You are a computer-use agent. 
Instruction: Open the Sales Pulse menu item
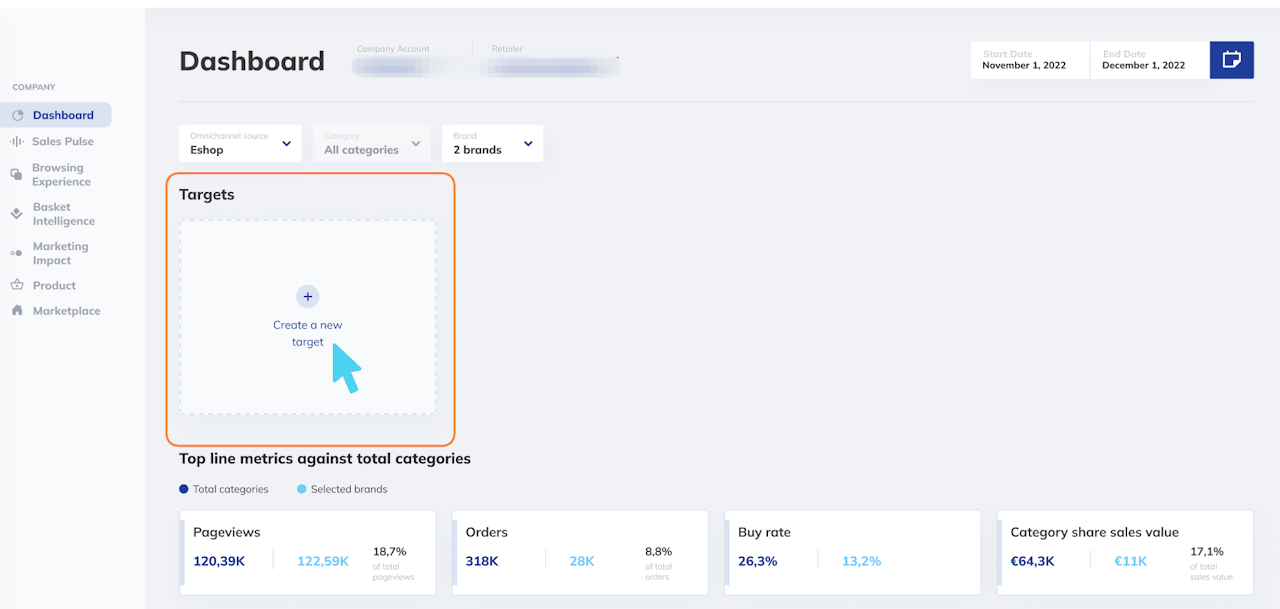(62, 142)
